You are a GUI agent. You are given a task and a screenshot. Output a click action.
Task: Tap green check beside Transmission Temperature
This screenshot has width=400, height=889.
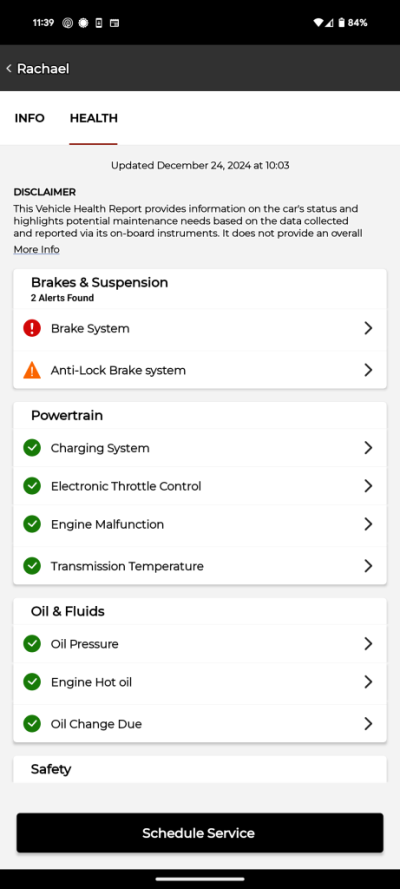coord(32,566)
